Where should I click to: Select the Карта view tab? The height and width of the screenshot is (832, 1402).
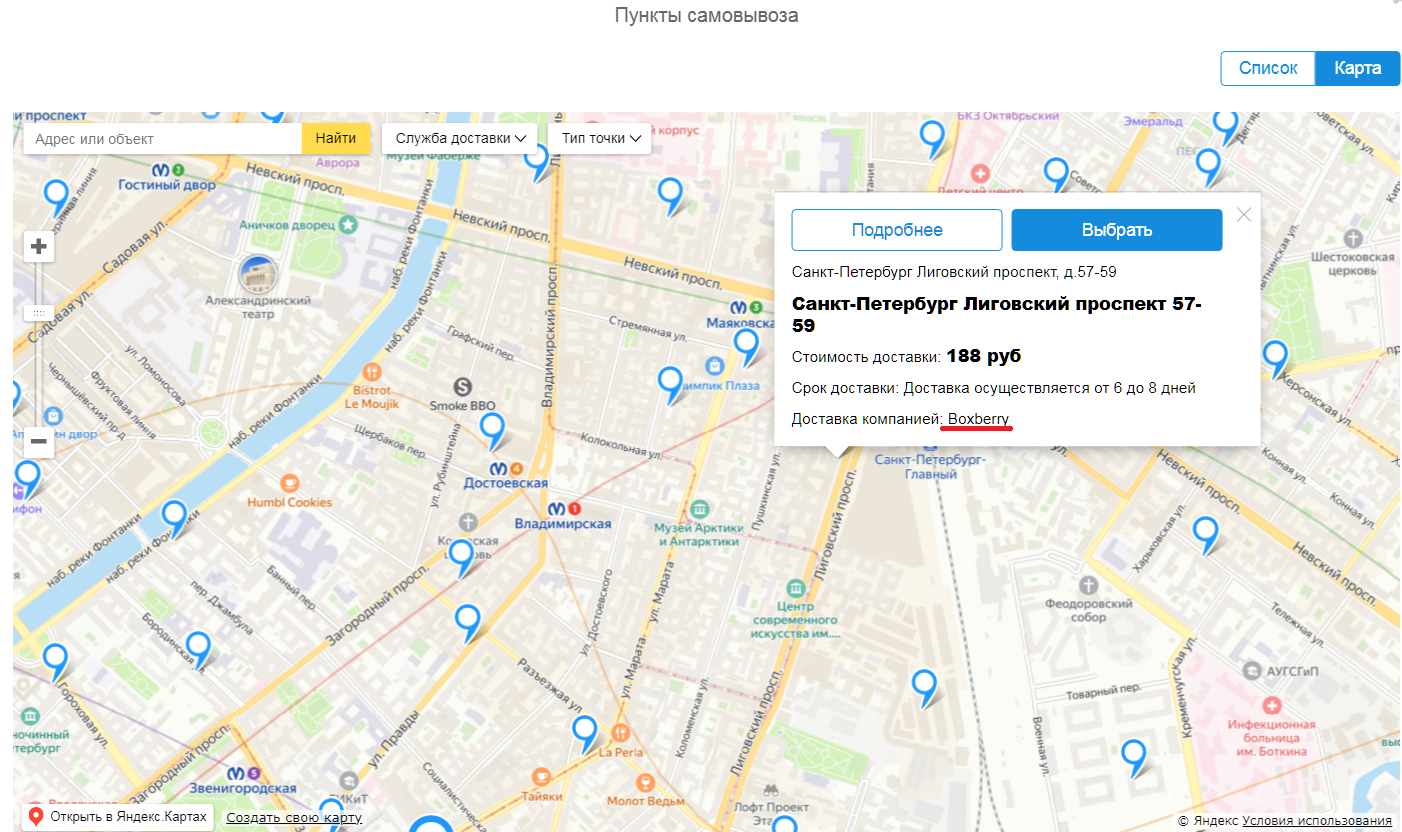1358,68
